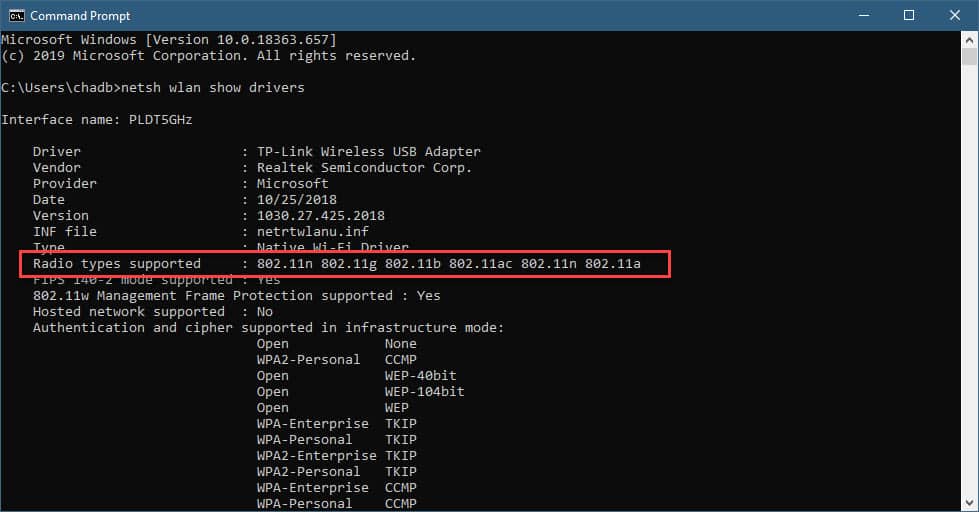
Task: Click 'Microsoft Windows [Version 10.0.18363.657]' line
Action: (169, 39)
